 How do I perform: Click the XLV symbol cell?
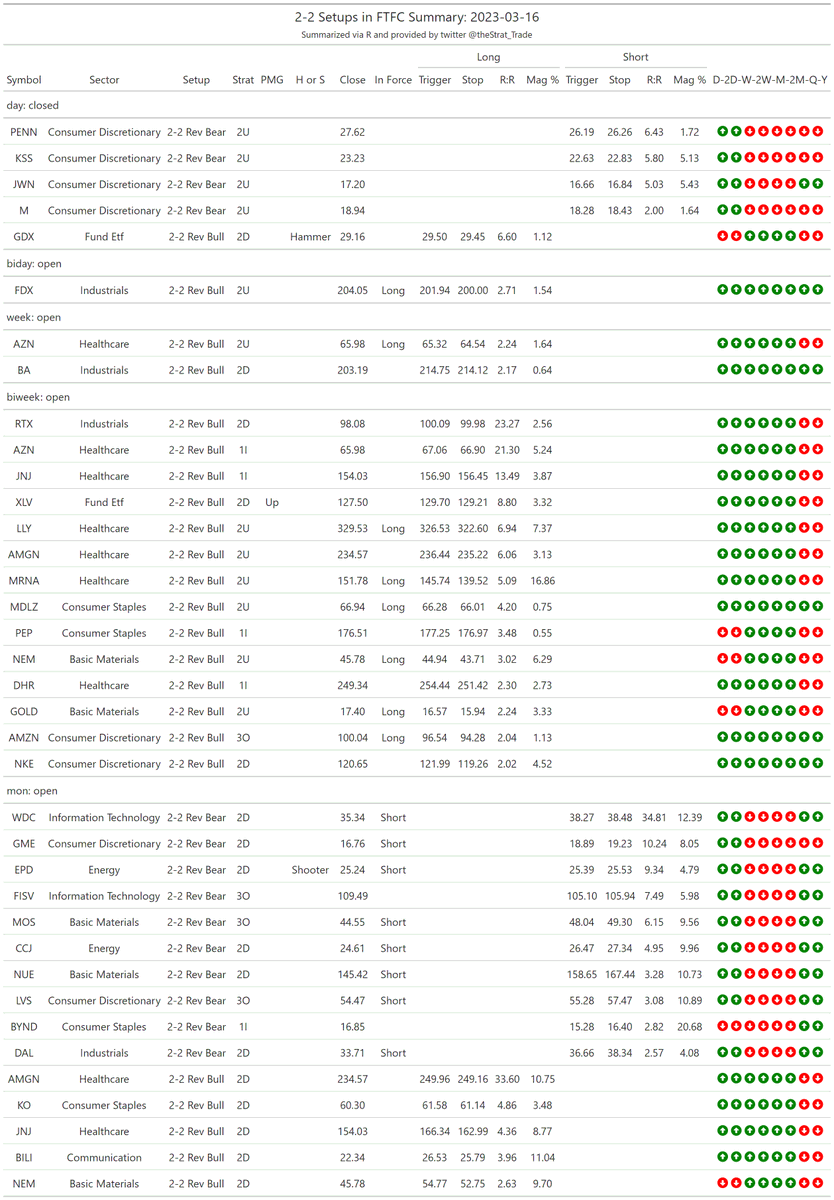pyautogui.click(x=24, y=502)
